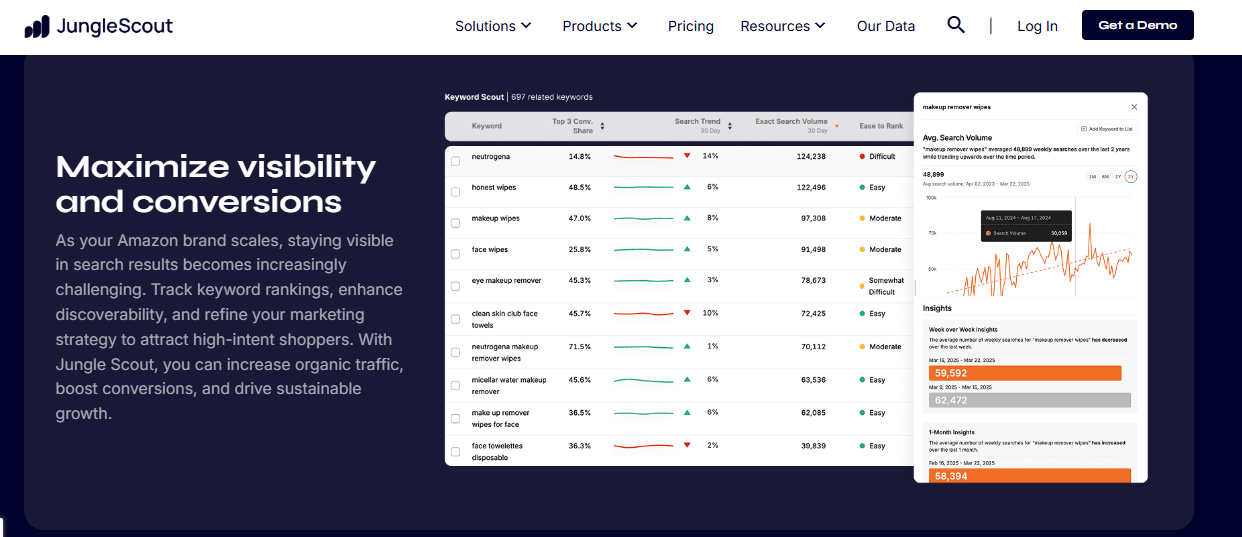
Task: Click the sort arrows for Top 3 Conv. Share
Action: coord(602,126)
